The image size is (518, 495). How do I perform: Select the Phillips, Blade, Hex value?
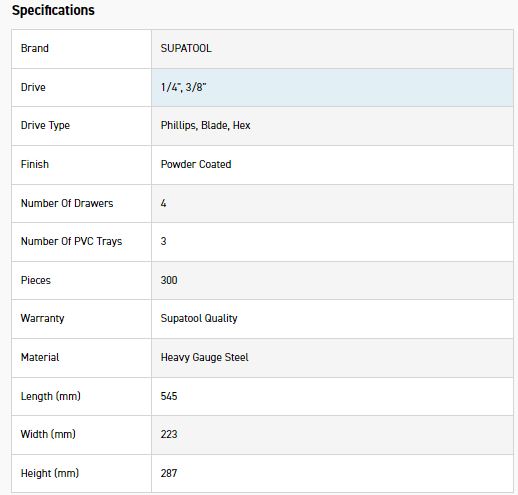pos(205,125)
